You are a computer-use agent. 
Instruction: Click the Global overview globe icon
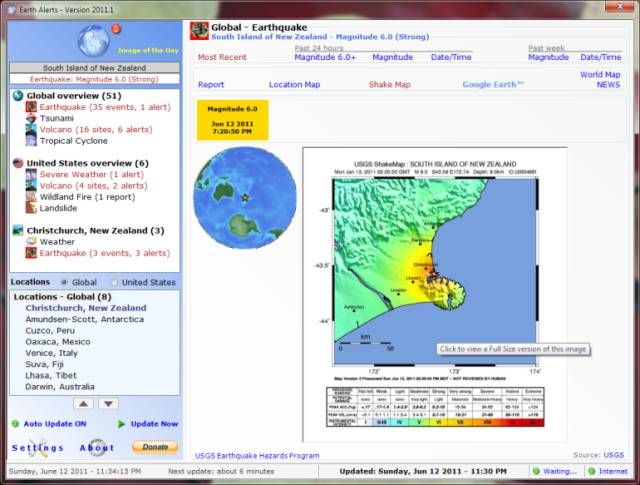(18, 96)
